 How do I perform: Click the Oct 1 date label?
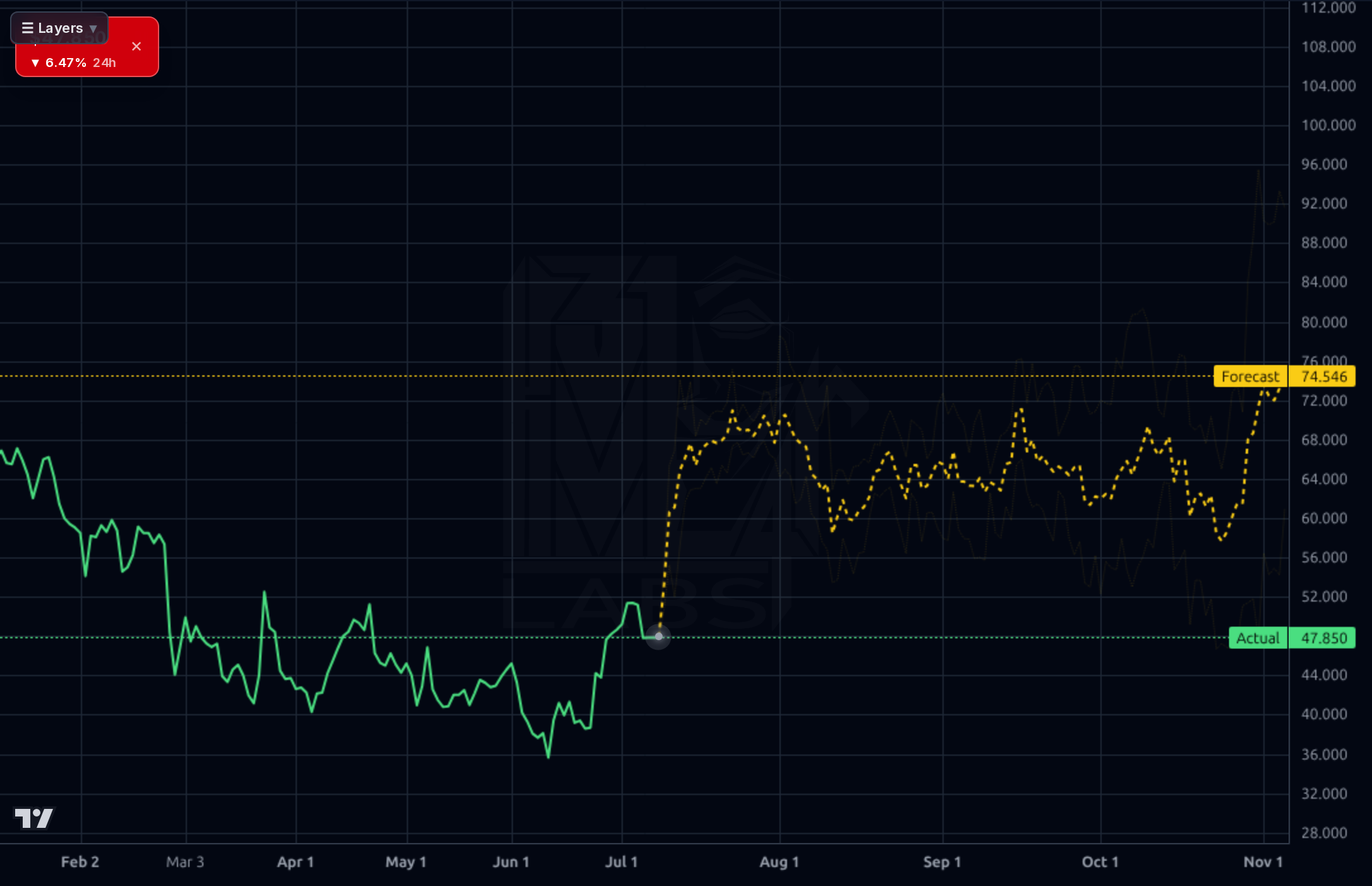click(x=1100, y=862)
